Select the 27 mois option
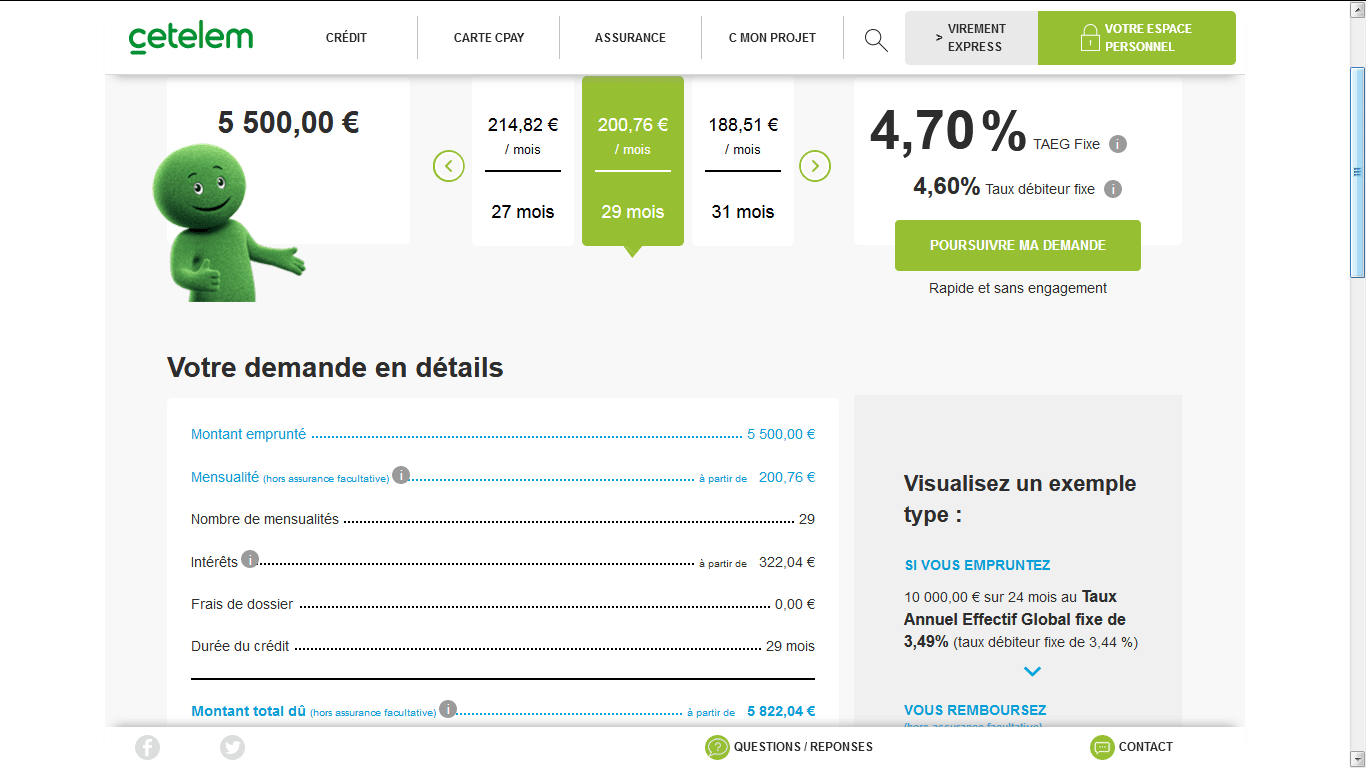This screenshot has height=768, width=1366. tap(523, 164)
